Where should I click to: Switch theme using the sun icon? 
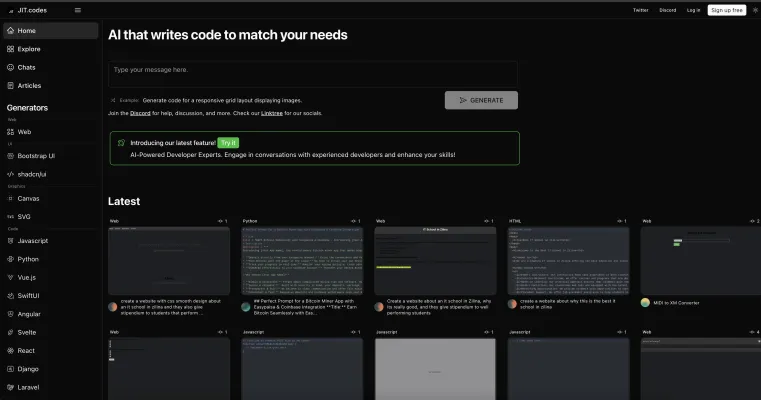click(755, 10)
